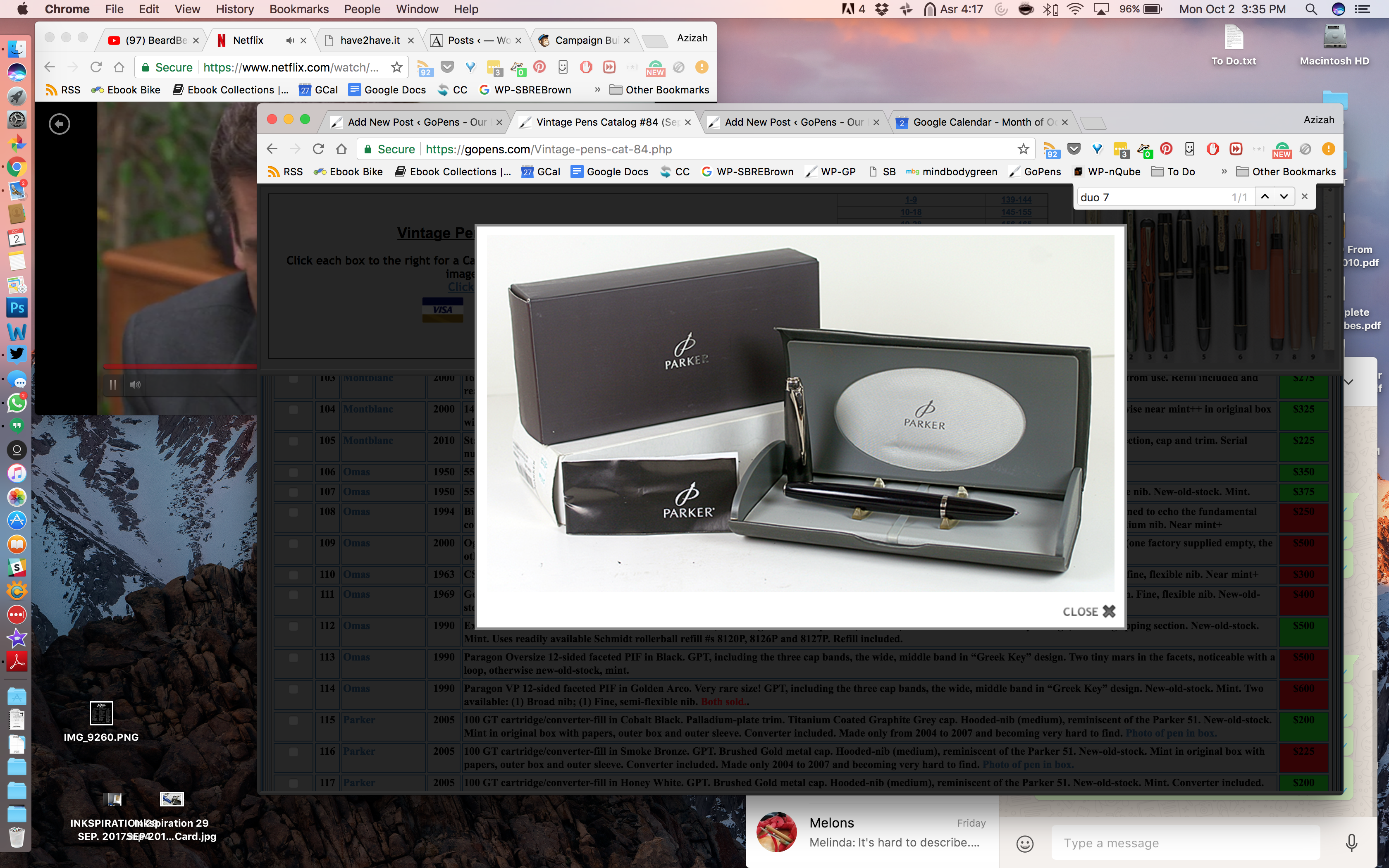Open Melons chat in WhatsApp

(x=872, y=832)
